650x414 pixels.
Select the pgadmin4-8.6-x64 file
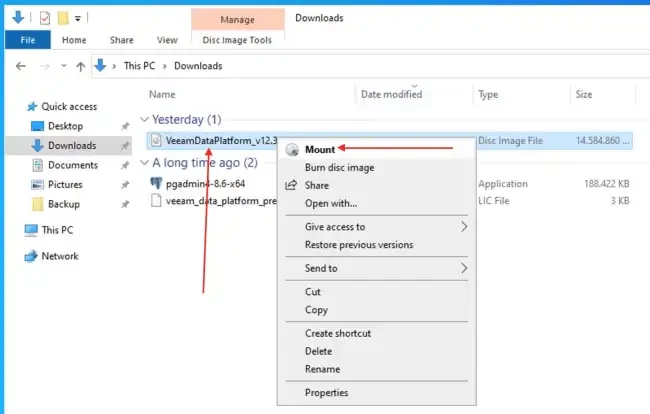click(205, 184)
